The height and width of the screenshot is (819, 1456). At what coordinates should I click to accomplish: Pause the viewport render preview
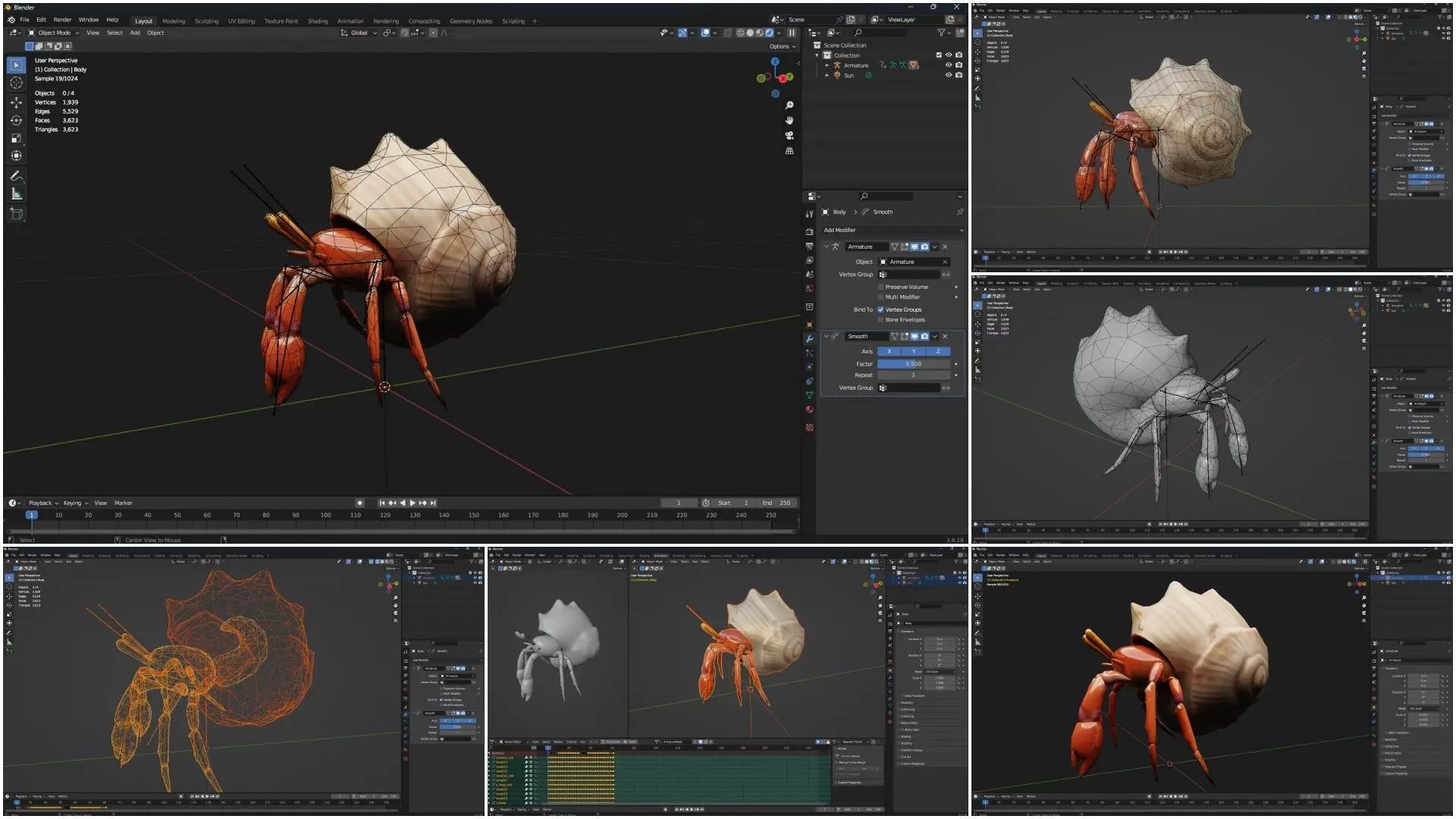tap(792, 33)
